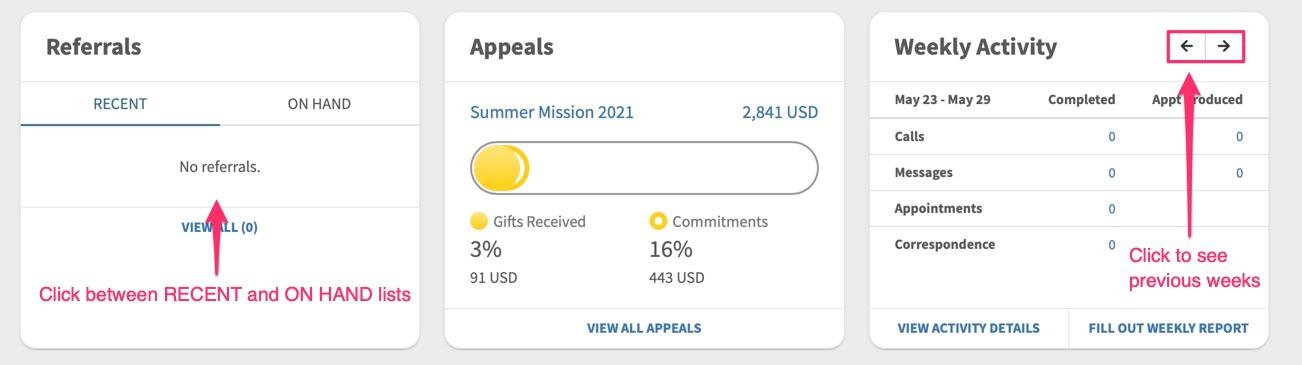Click FILL OUT WEEKLY REPORT

1168,328
